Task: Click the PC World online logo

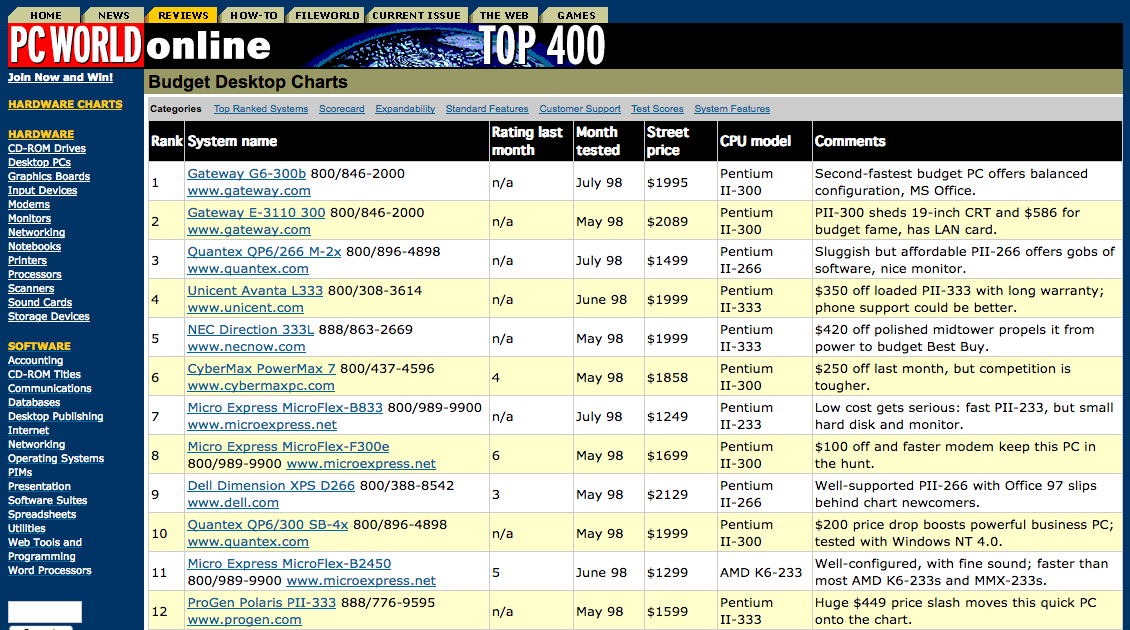Action: [140, 45]
